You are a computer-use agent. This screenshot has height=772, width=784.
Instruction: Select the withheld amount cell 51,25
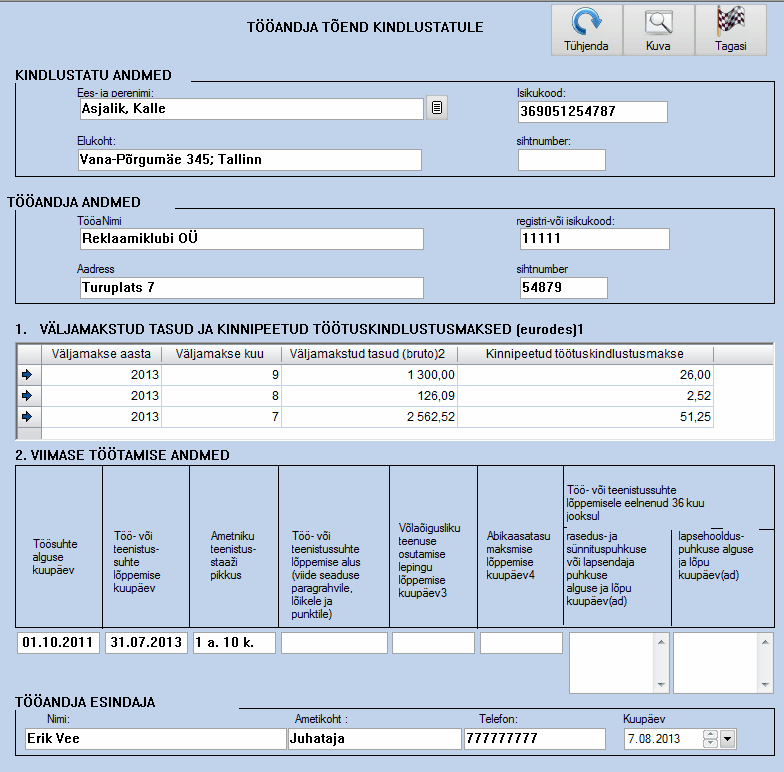585,416
